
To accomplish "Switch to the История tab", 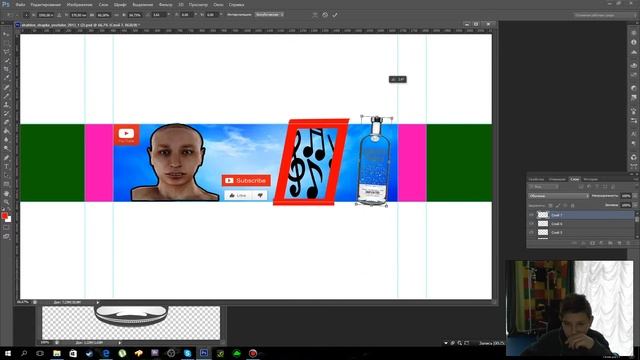I will coord(590,179).
